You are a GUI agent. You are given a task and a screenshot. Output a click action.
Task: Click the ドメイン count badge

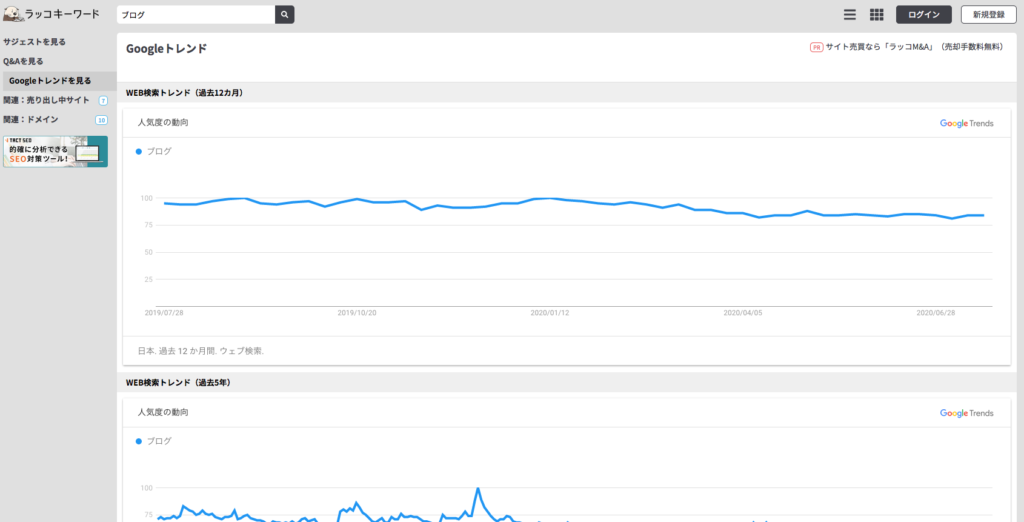[x=101, y=120]
